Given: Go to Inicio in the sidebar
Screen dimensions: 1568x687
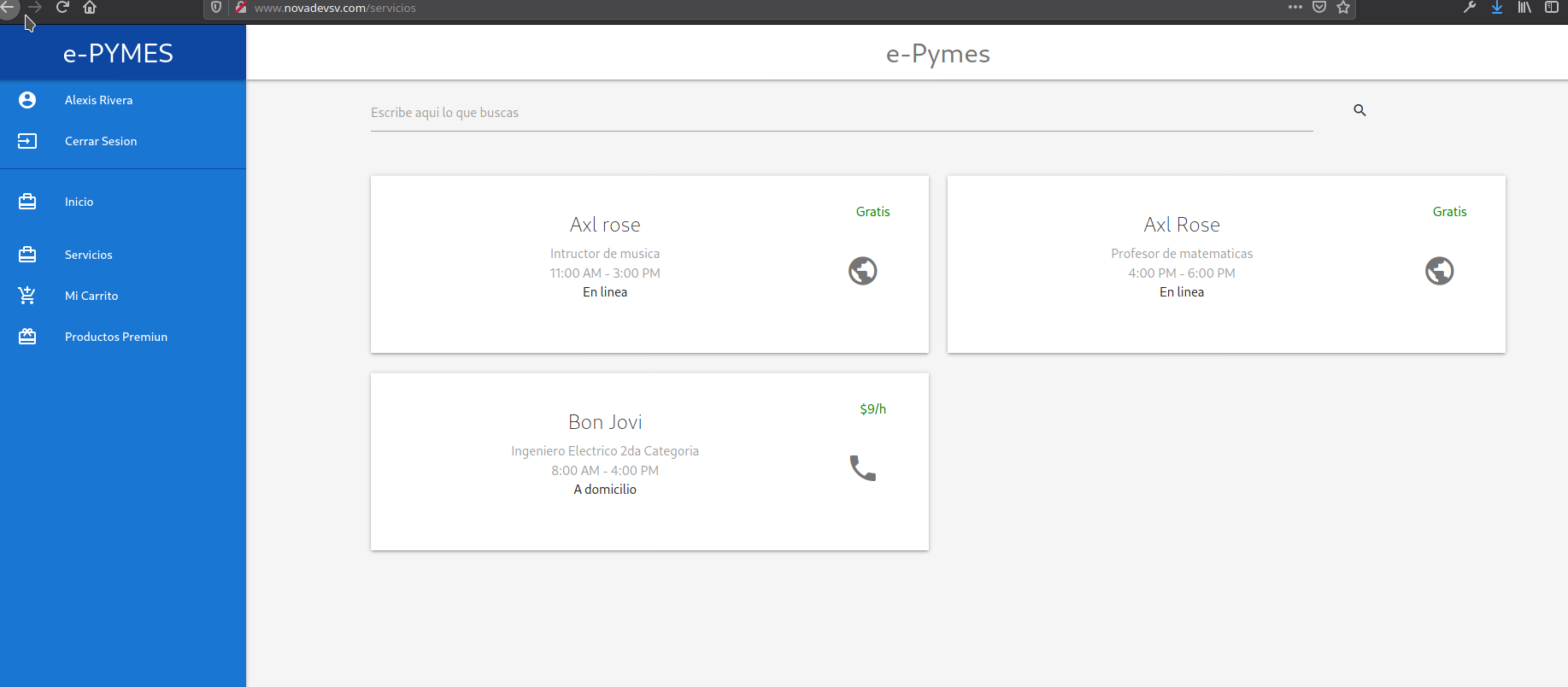Looking at the screenshot, I should click(x=123, y=202).
